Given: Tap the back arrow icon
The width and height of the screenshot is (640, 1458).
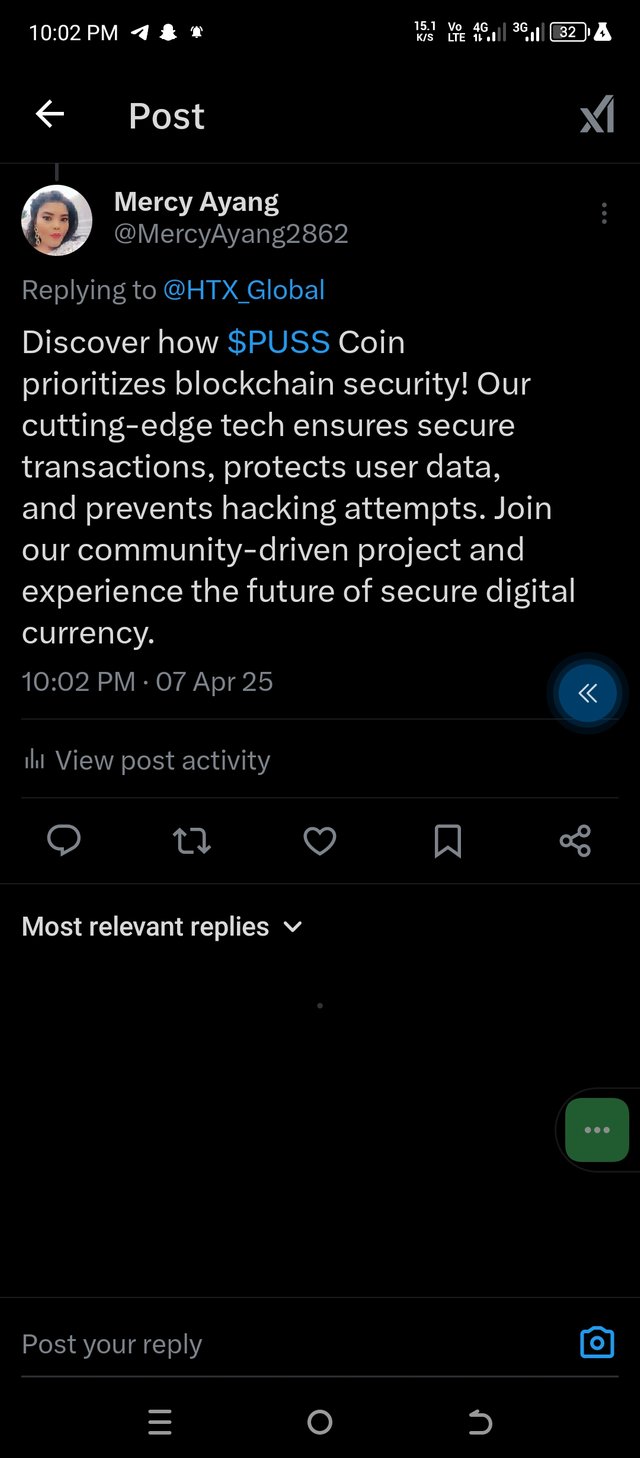Looking at the screenshot, I should pos(50,115).
